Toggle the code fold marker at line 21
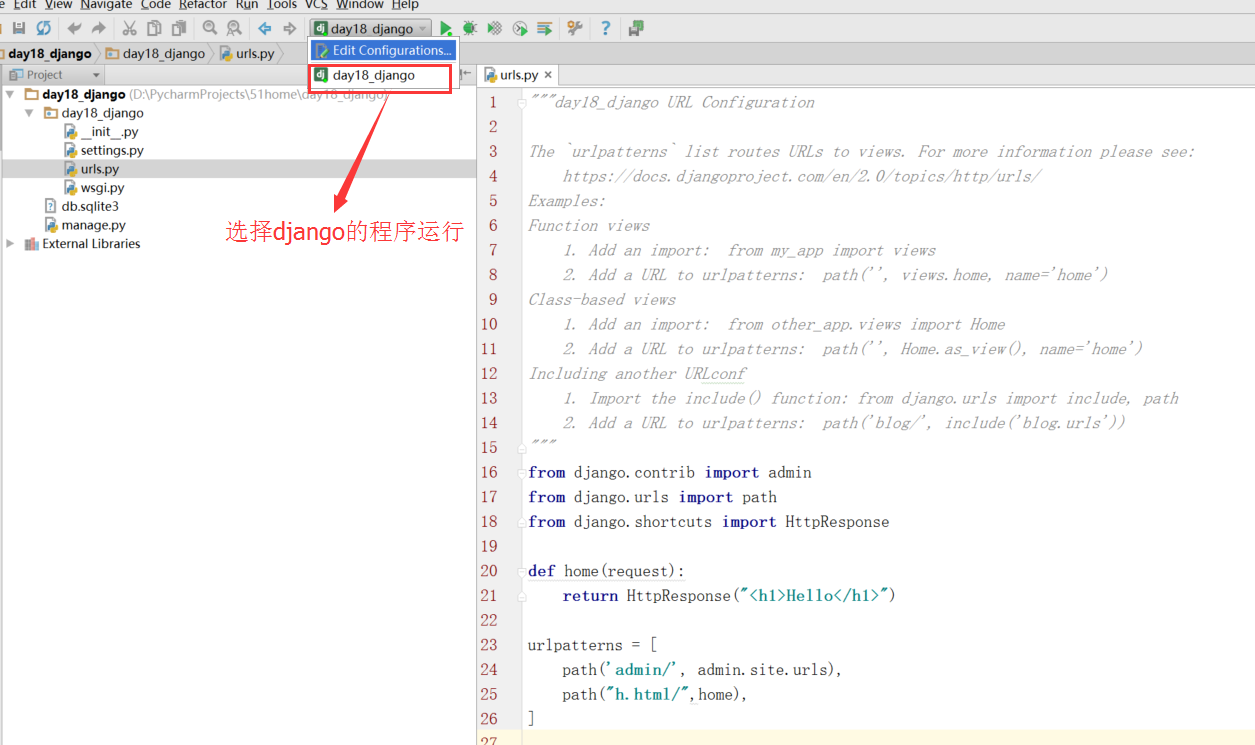This screenshot has height=745, width=1255. coord(522,596)
